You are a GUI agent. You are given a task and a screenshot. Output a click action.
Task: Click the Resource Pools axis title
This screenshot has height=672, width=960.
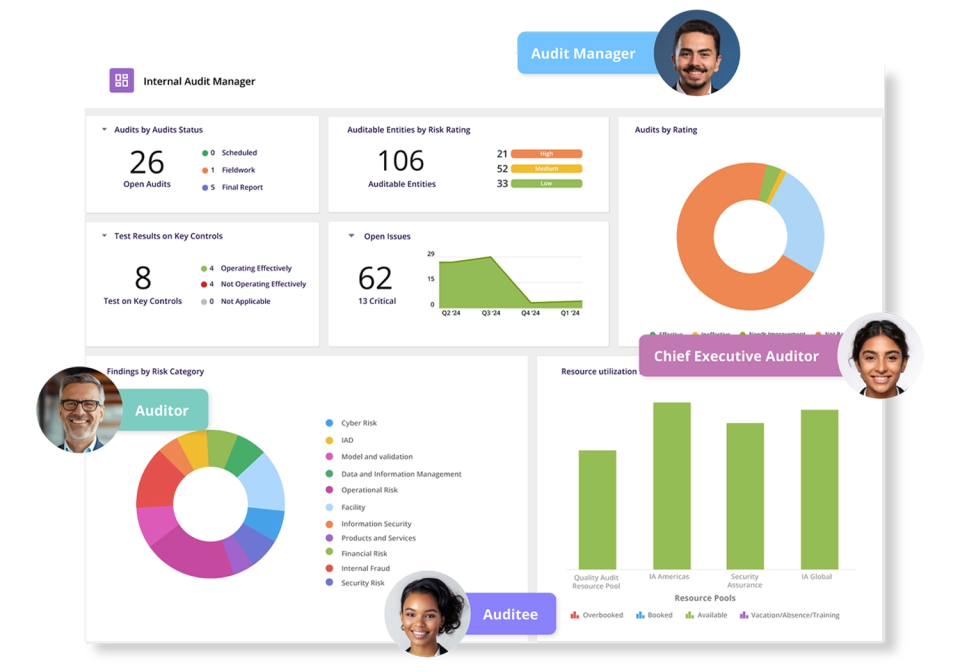tap(705, 598)
